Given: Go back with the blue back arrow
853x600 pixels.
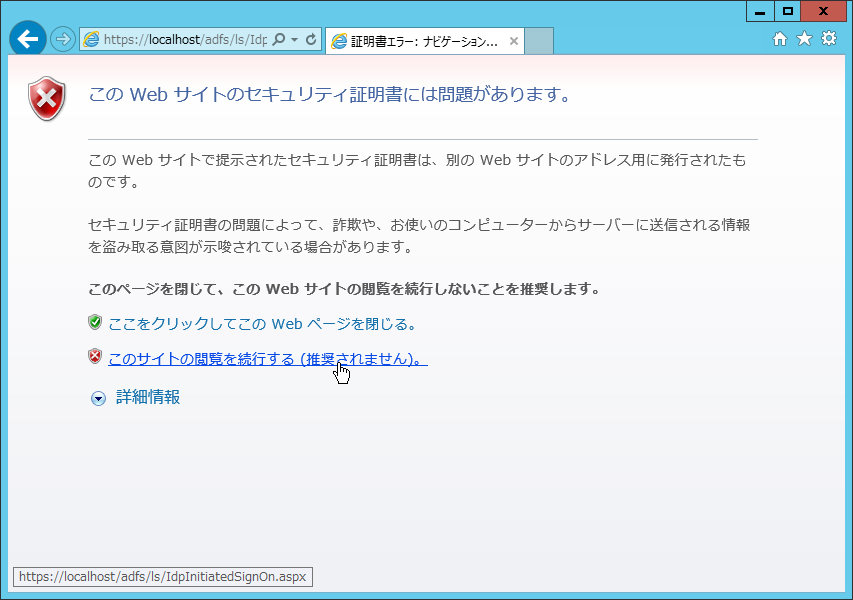Looking at the screenshot, I should [28, 39].
